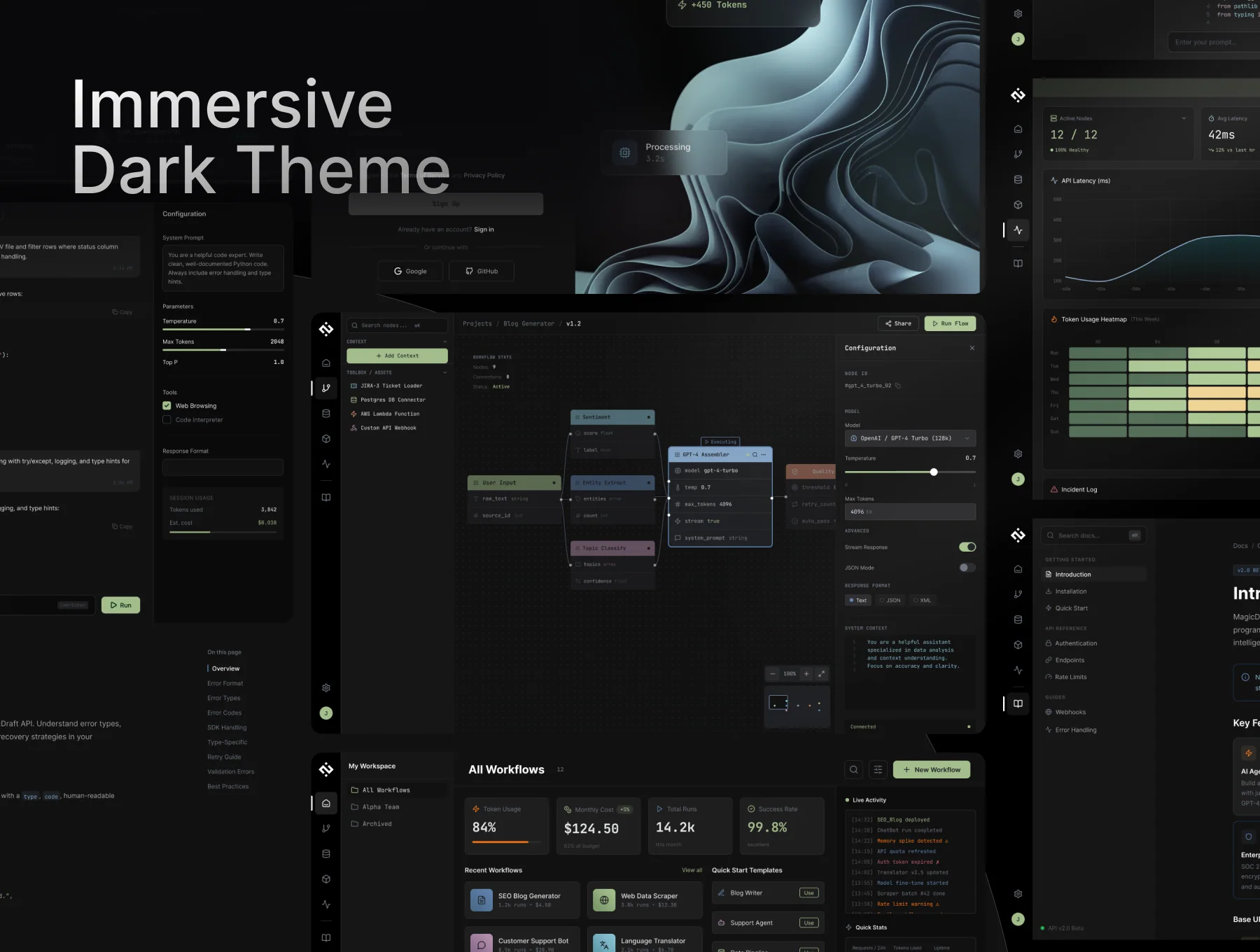
Task: Focus Search docs input field
Action: click(1093, 535)
